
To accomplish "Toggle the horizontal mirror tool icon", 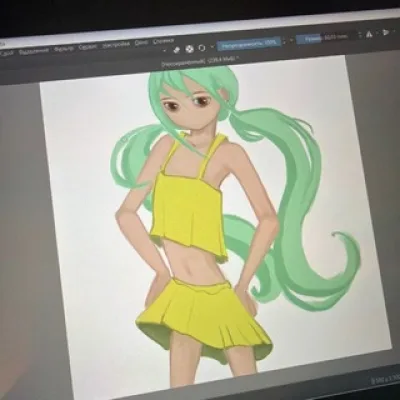I will 369,34.
